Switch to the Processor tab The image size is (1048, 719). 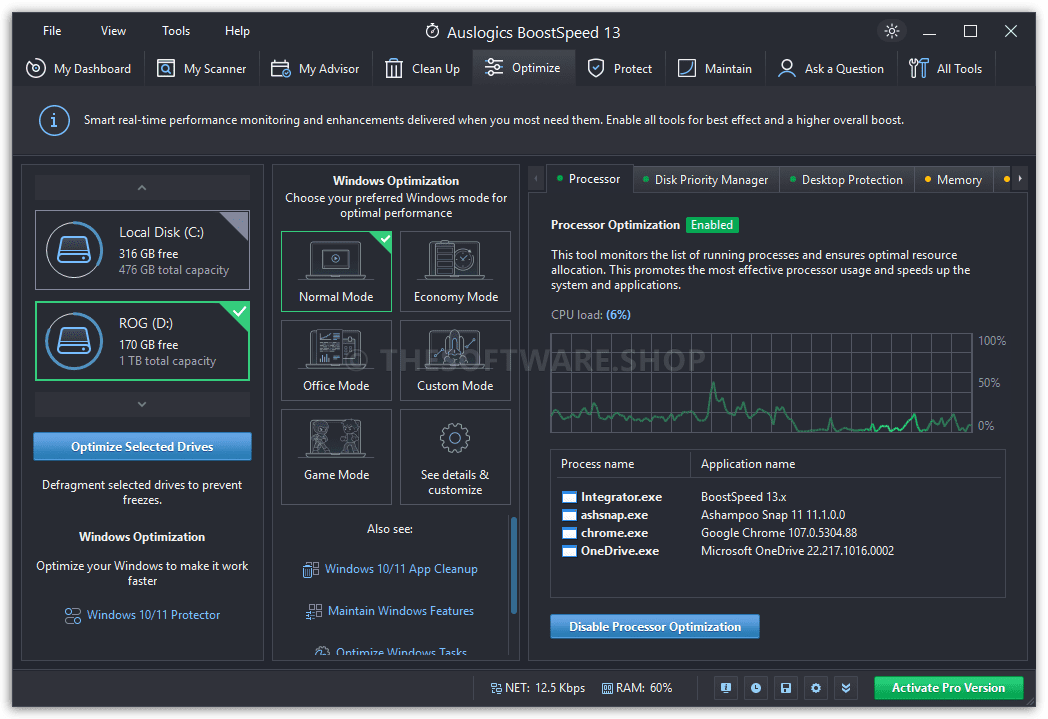pyautogui.click(x=589, y=179)
